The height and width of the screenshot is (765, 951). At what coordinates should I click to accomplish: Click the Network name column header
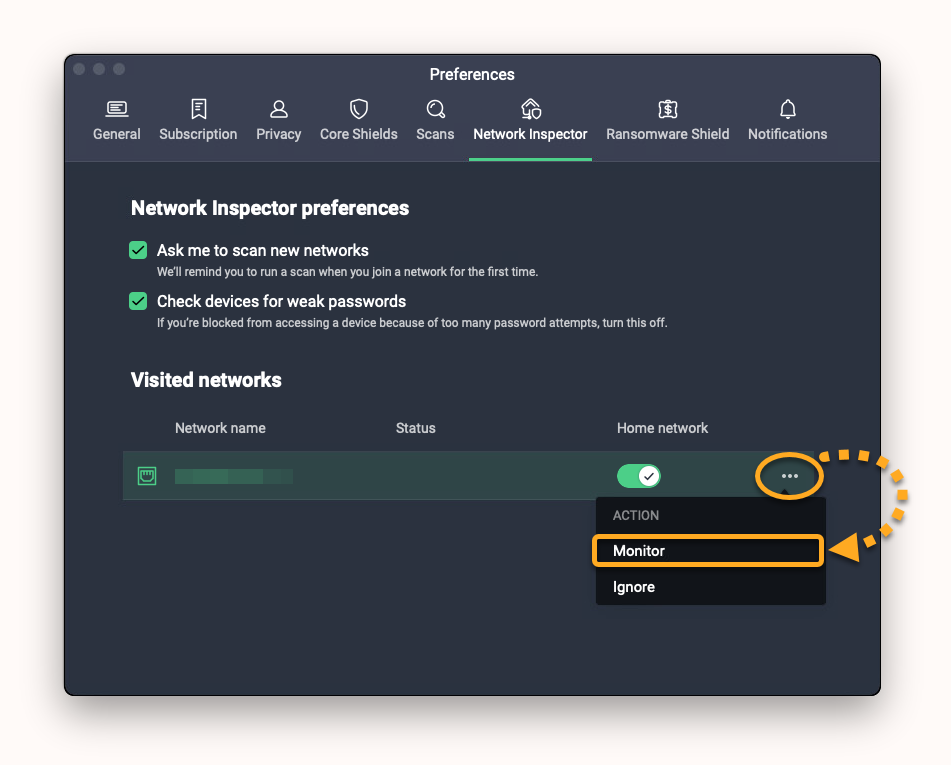coord(220,428)
